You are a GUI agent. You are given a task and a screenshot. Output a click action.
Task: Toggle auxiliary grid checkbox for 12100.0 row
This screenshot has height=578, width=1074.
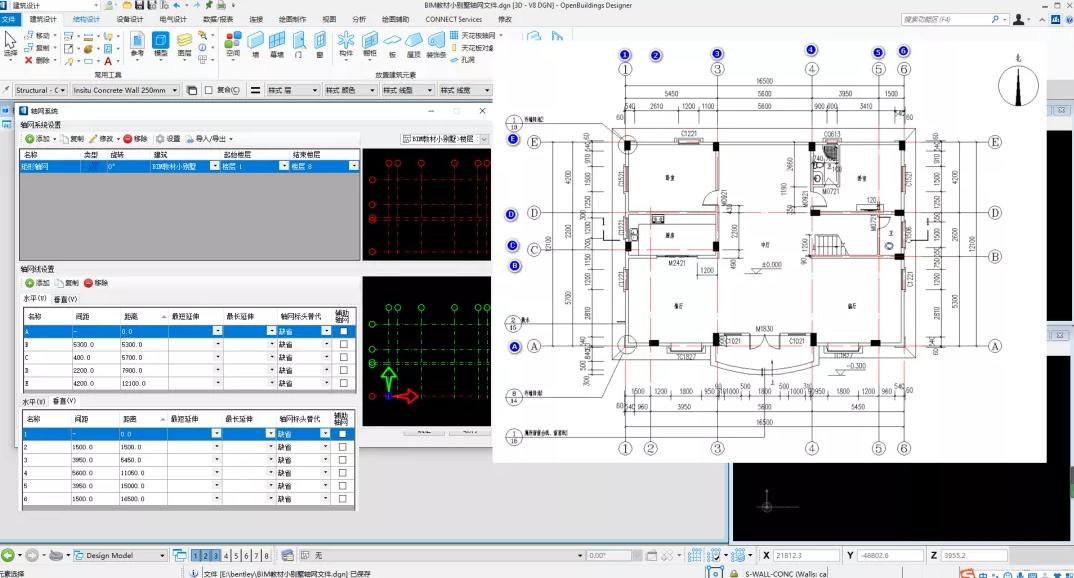coord(344,383)
